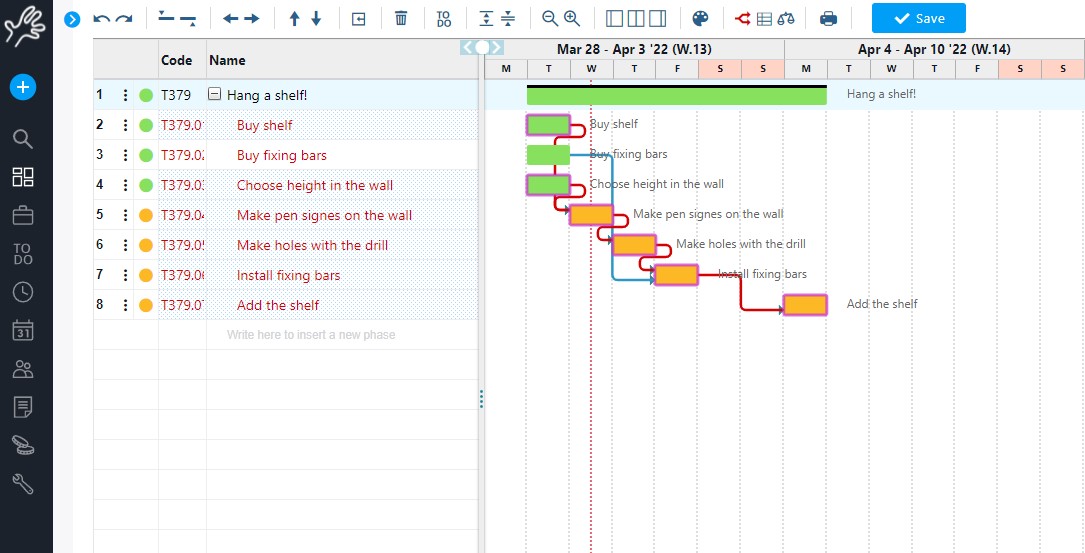Expand the sidebar with the blue chevron button
Viewport: 1085px width, 553px height.
click(x=72, y=18)
